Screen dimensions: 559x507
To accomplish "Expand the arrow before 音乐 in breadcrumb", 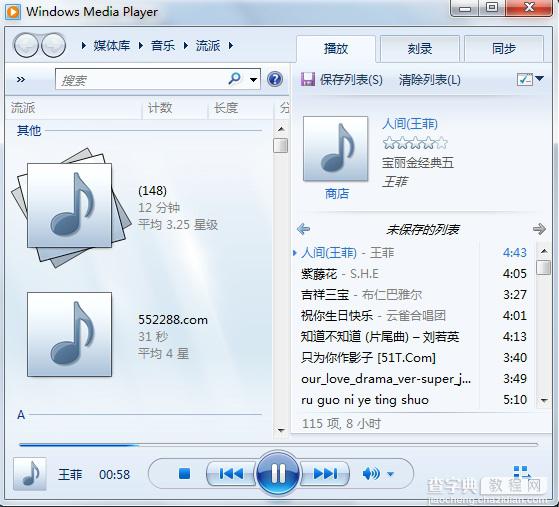I will coord(140,46).
